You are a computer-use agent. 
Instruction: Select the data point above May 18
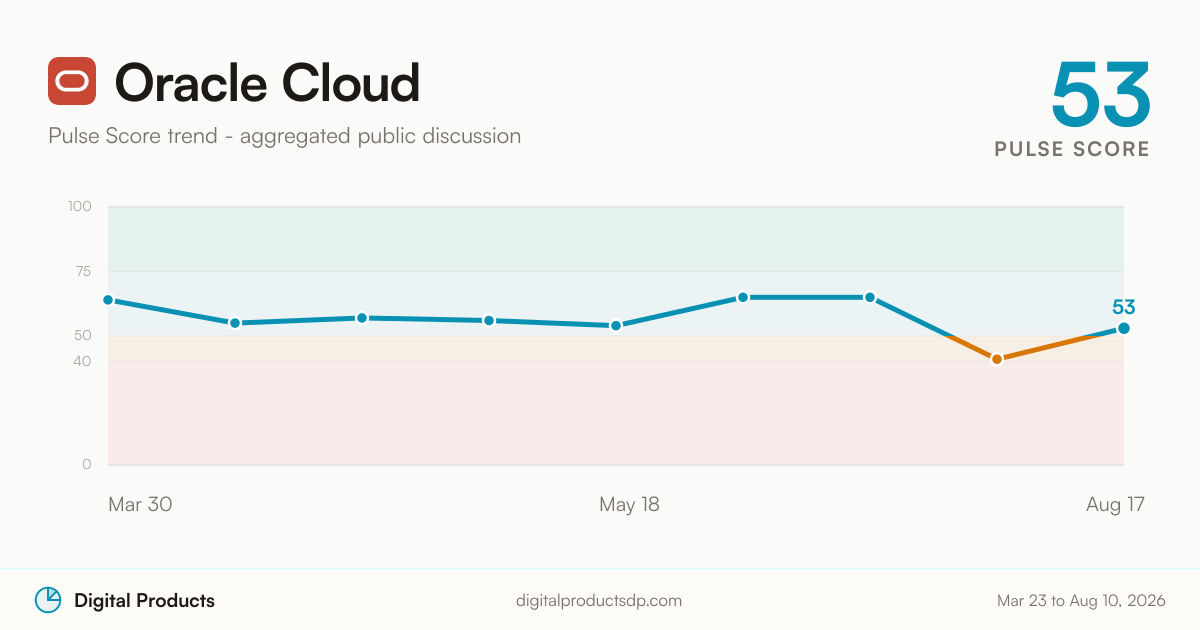pos(616,325)
